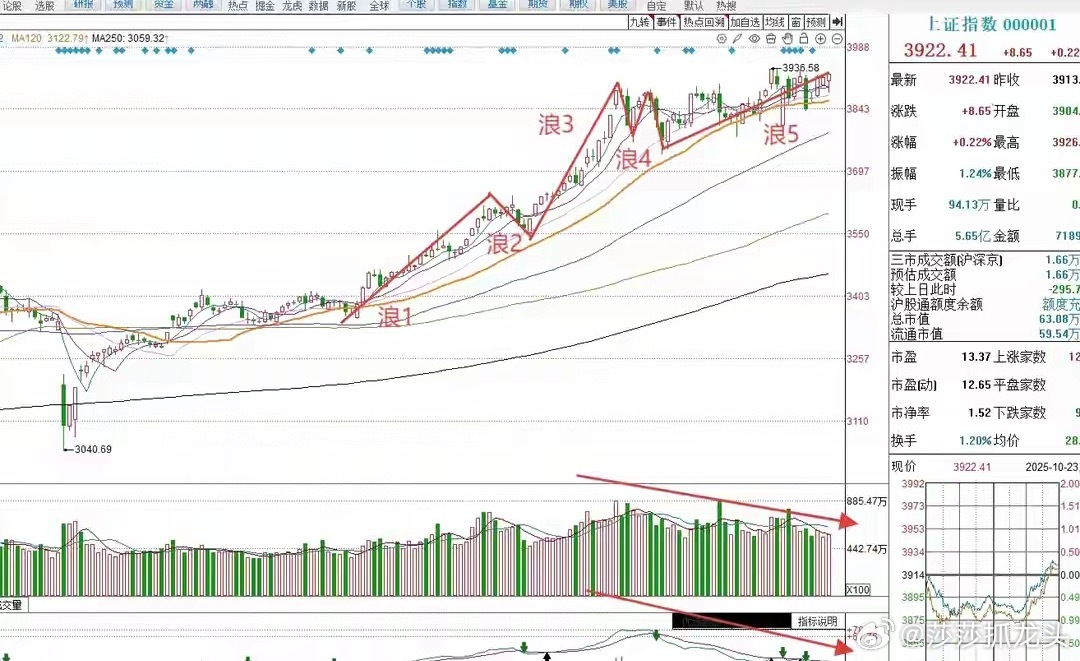The width and height of the screenshot is (1080, 661).
Task: Click the MA250: 3059.32 label
Action: 129,38
